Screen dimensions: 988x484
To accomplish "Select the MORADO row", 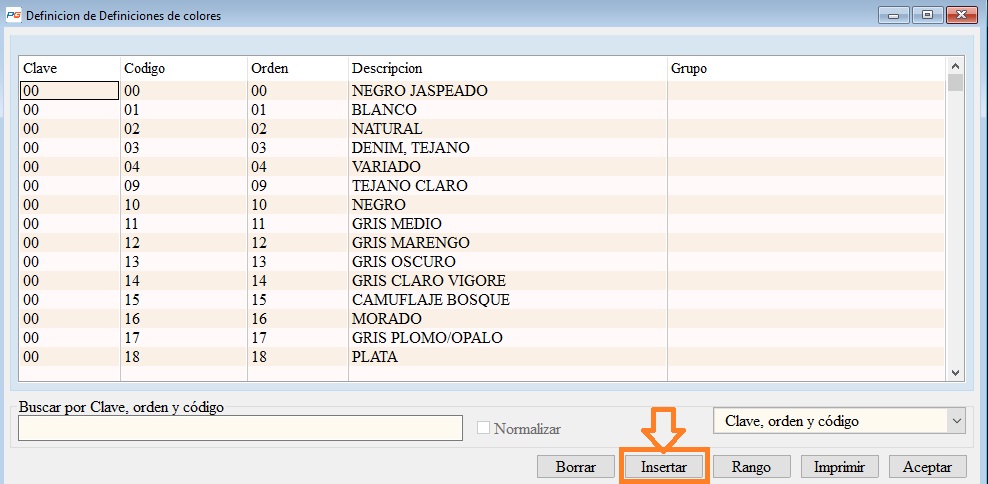I will tap(482, 319).
